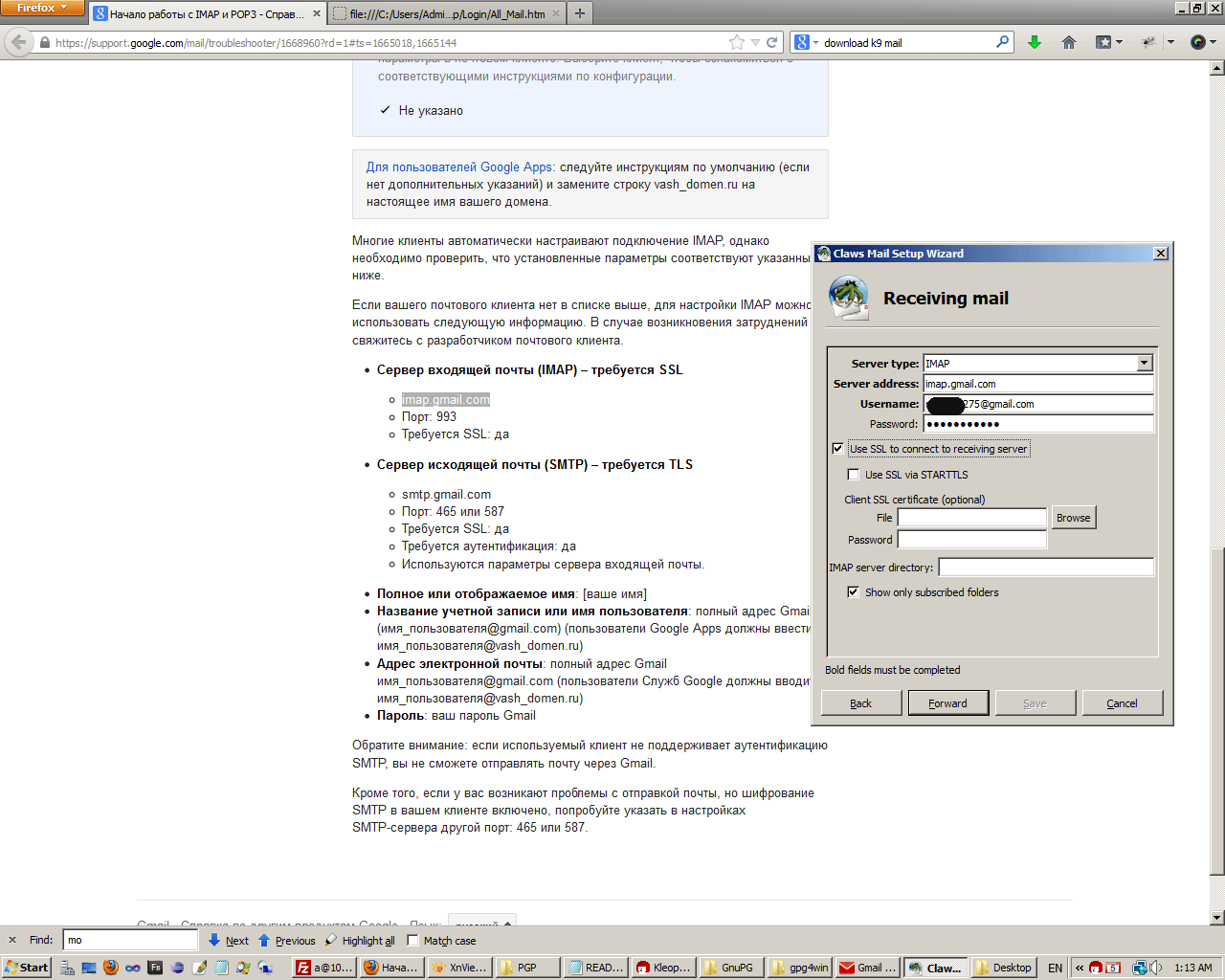Toggle Show only subscribed folders checkbox
The height and width of the screenshot is (980, 1225).
click(x=854, y=591)
